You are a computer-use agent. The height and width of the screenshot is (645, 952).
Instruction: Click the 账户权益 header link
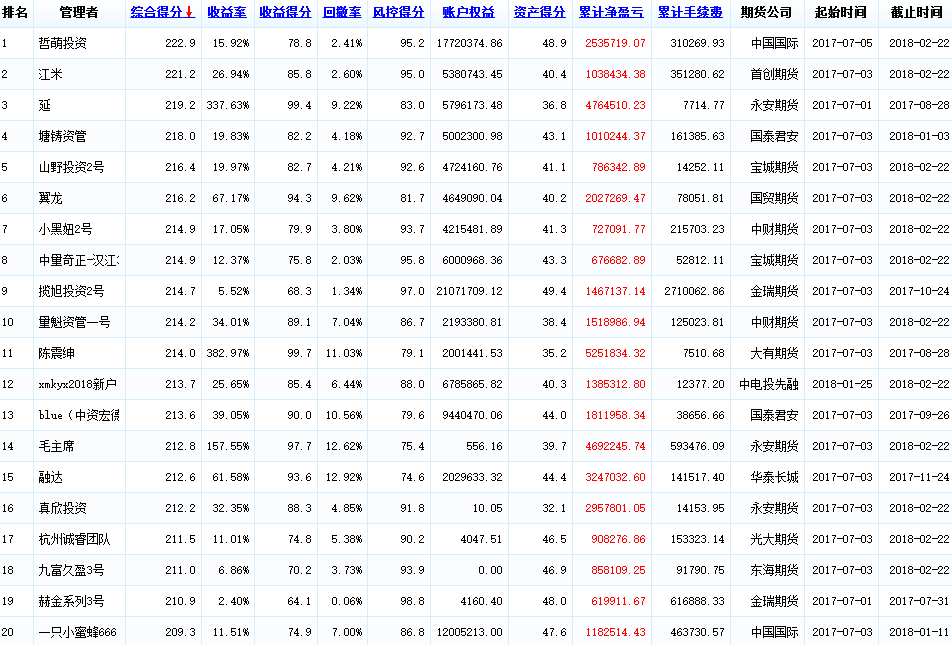(468, 13)
